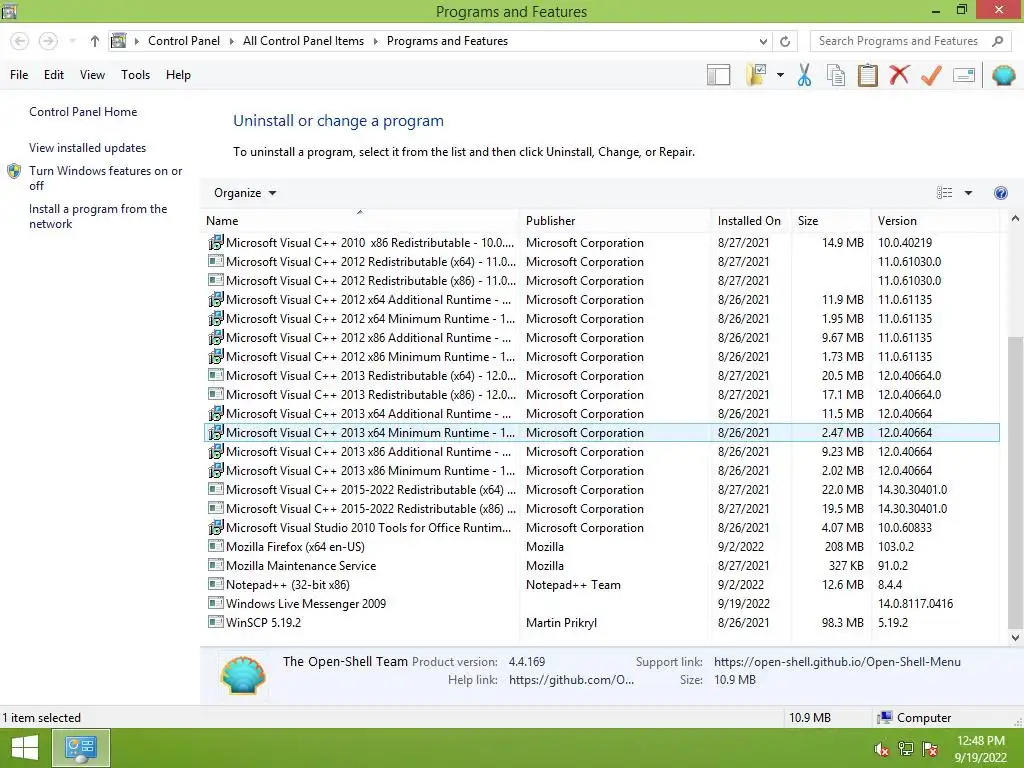1024x768 pixels.
Task: Open the Edit menu
Action: click(54, 75)
